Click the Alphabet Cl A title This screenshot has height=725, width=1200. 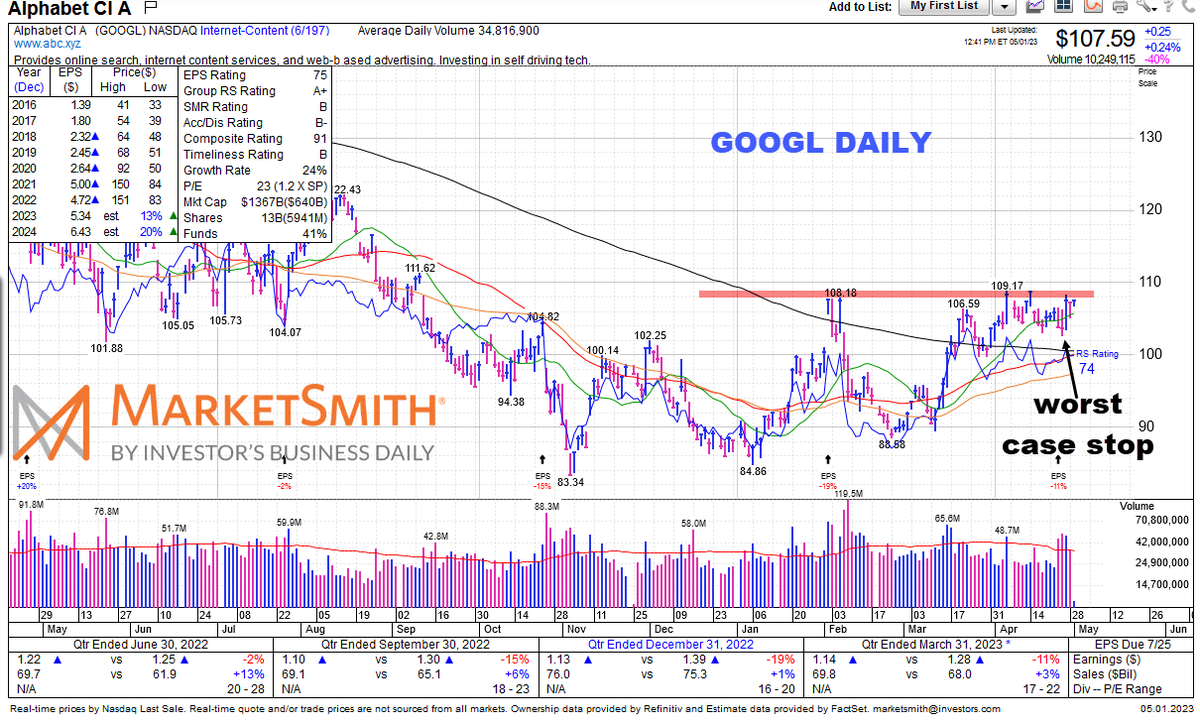[x=70, y=10]
